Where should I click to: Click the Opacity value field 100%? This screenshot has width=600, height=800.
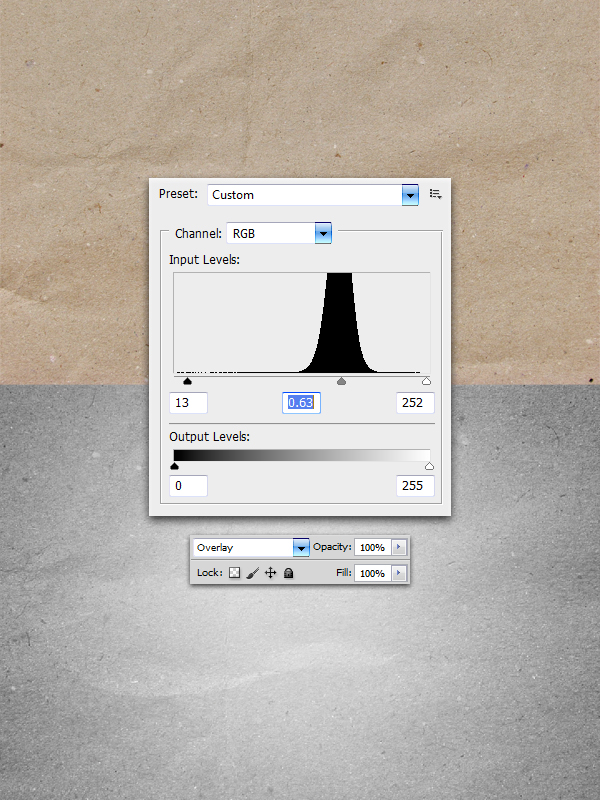[373, 547]
